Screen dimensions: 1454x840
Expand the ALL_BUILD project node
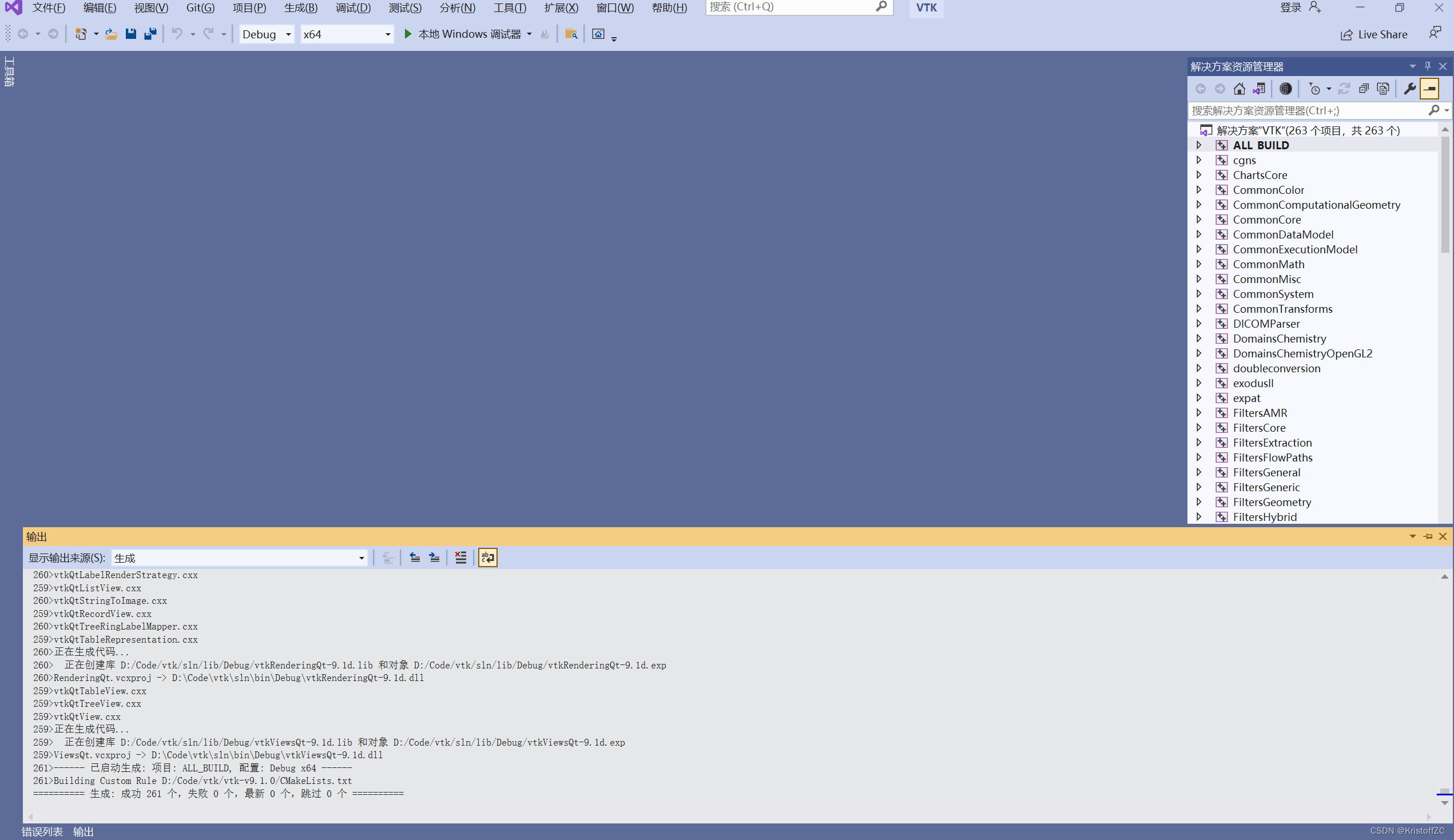pyautogui.click(x=1199, y=145)
